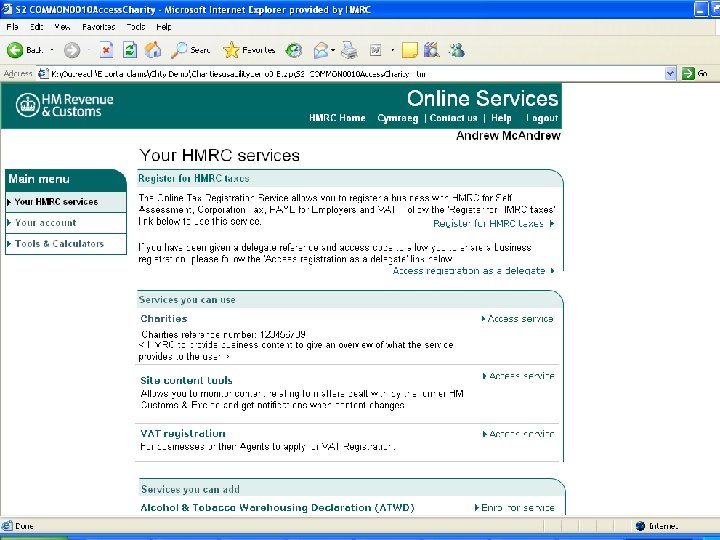Screen dimensions: 720x540
Task: Select Your HMRC services in main menu
Action: pyautogui.click(x=66, y=202)
